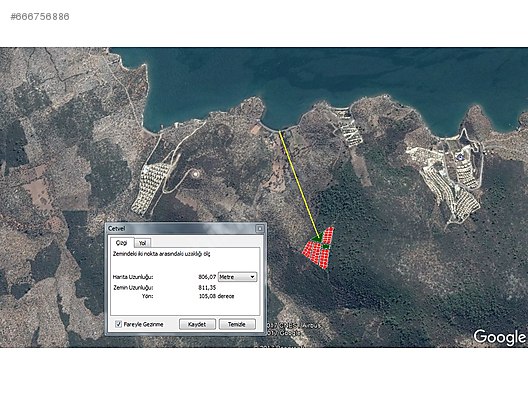
Task: Close the Cetvel ruler dialog
Action: [x=260, y=229]
